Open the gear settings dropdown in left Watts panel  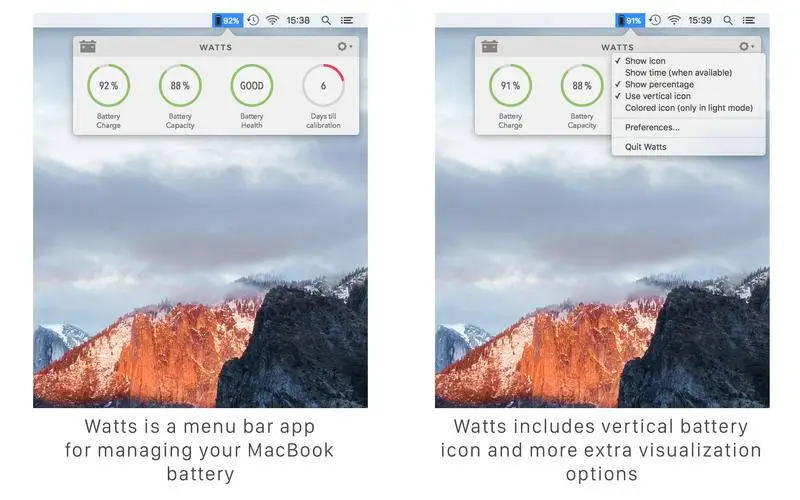[344, 46]
